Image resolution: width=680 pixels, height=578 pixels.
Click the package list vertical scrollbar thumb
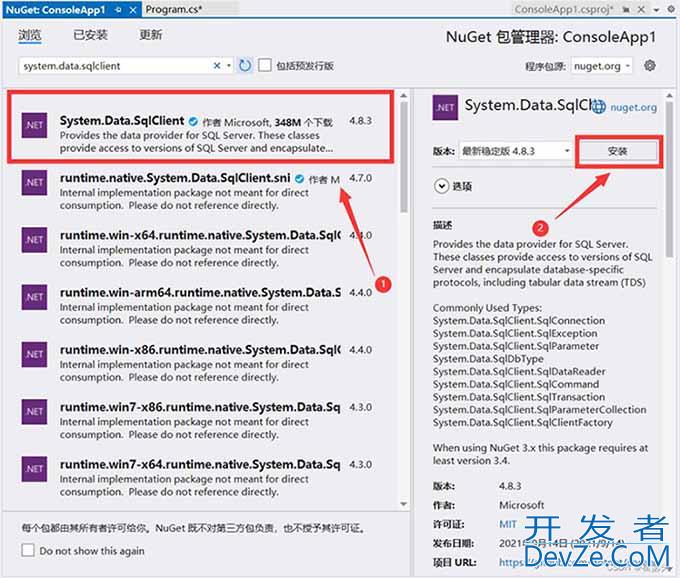click(404, 157)
